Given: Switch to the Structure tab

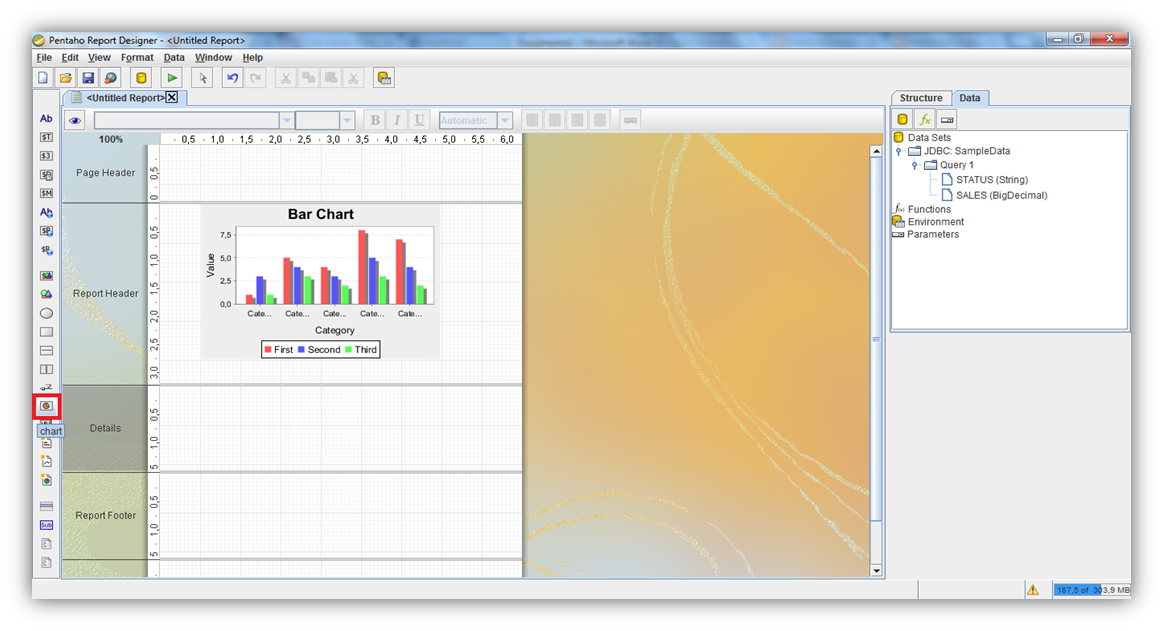Looking at the screenshot, I should pyautogui.click(x=920, y=98).
